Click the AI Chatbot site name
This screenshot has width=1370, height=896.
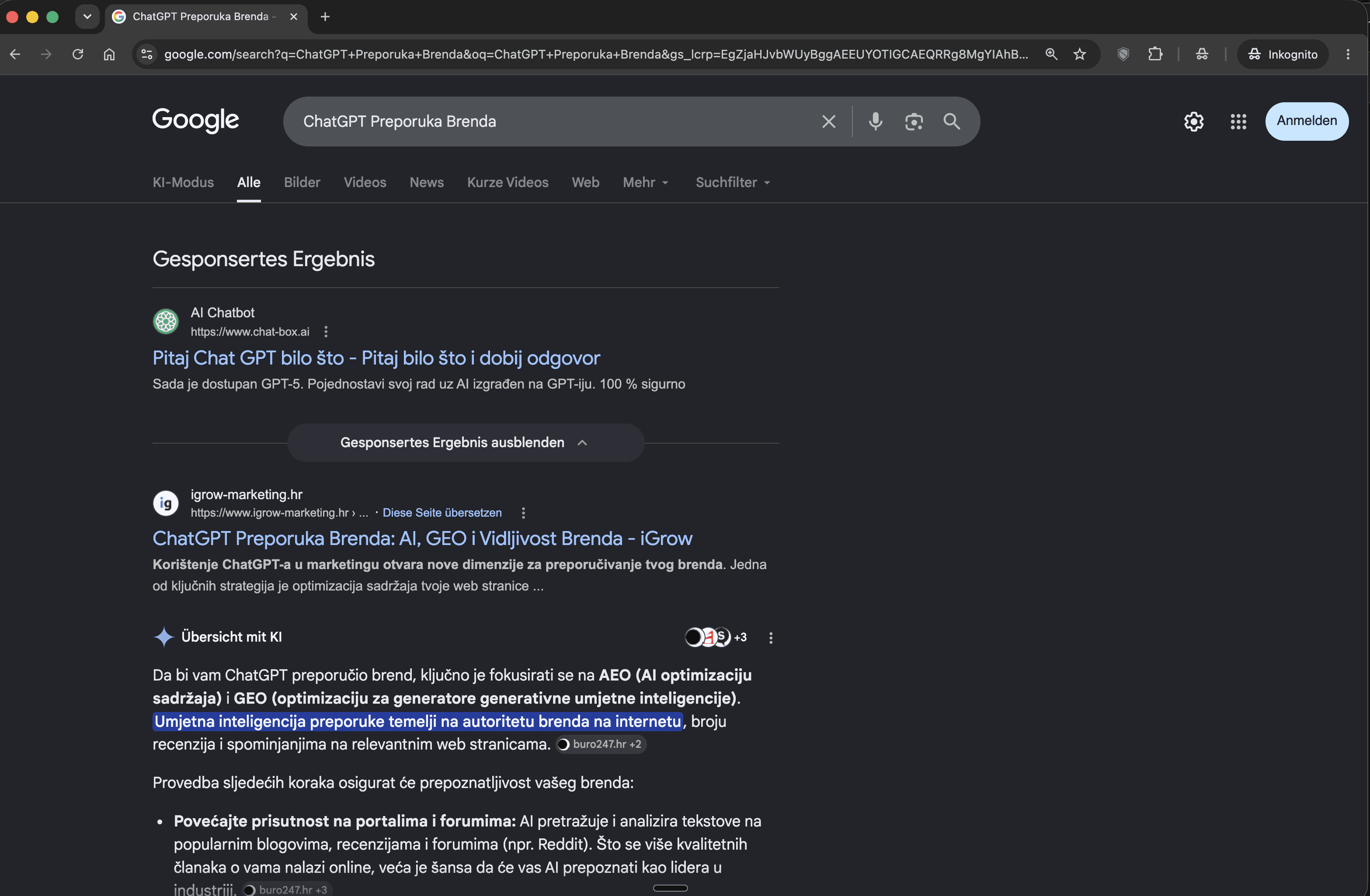click(x=222, y=313)
